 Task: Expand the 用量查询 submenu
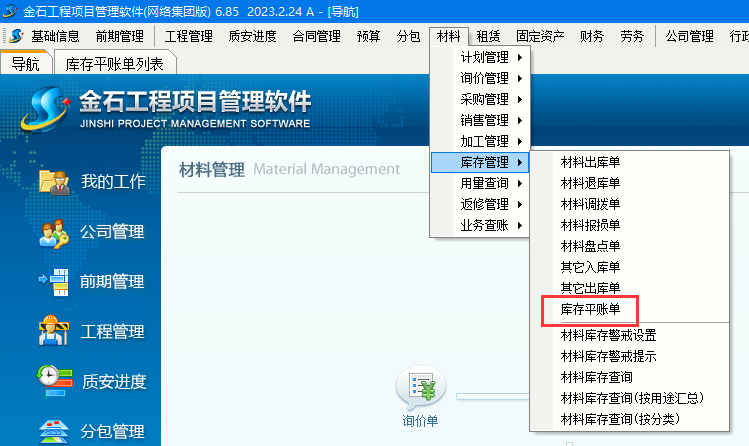pyautogui.click(x=485, y=183)
